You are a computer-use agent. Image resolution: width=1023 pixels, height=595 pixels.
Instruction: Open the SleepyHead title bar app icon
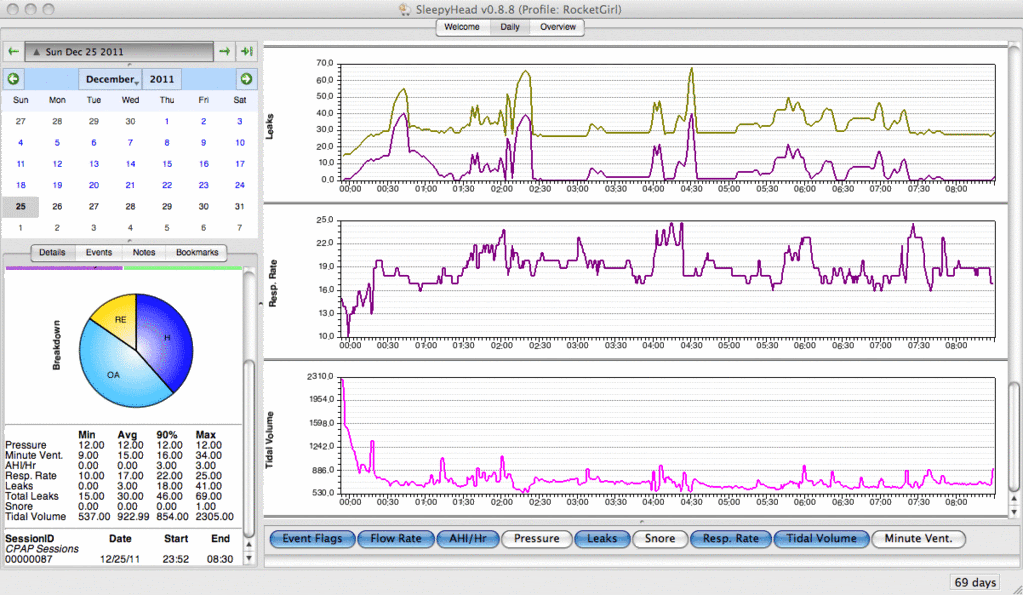[405, 9]
